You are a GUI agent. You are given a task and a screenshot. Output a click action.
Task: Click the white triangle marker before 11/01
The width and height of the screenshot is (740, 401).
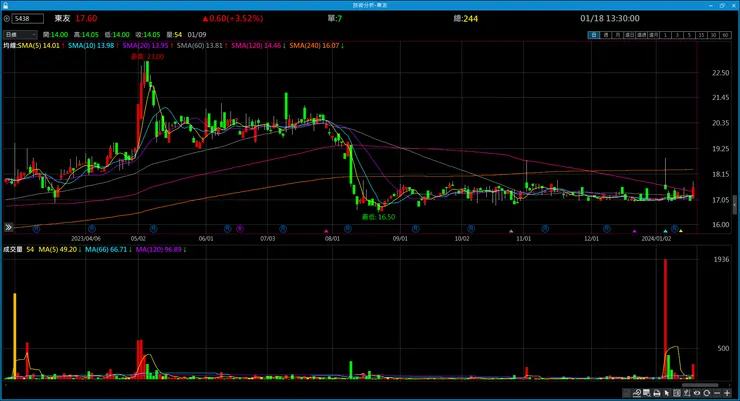(x=511, y=231)
